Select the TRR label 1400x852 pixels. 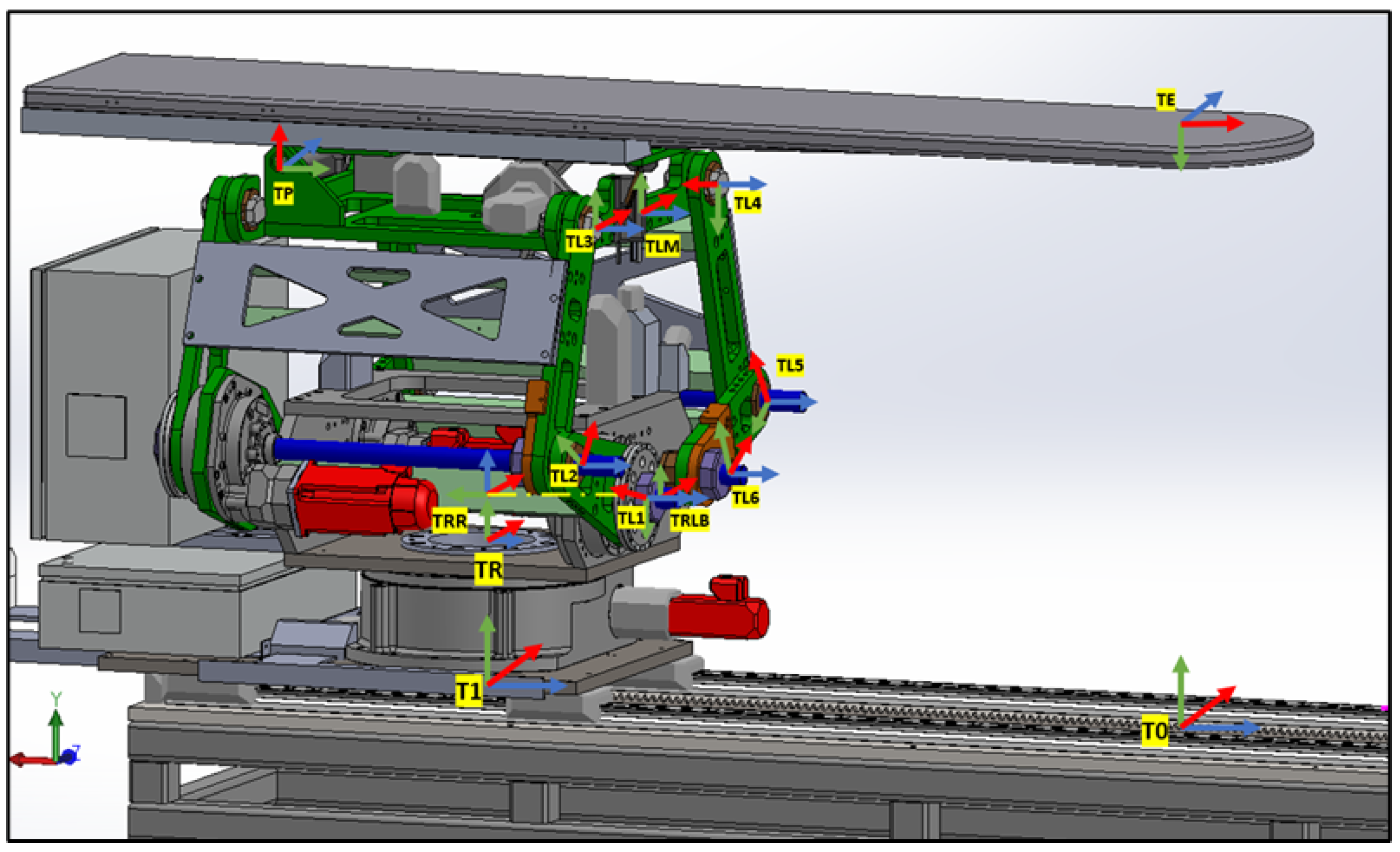pos(450,521)
